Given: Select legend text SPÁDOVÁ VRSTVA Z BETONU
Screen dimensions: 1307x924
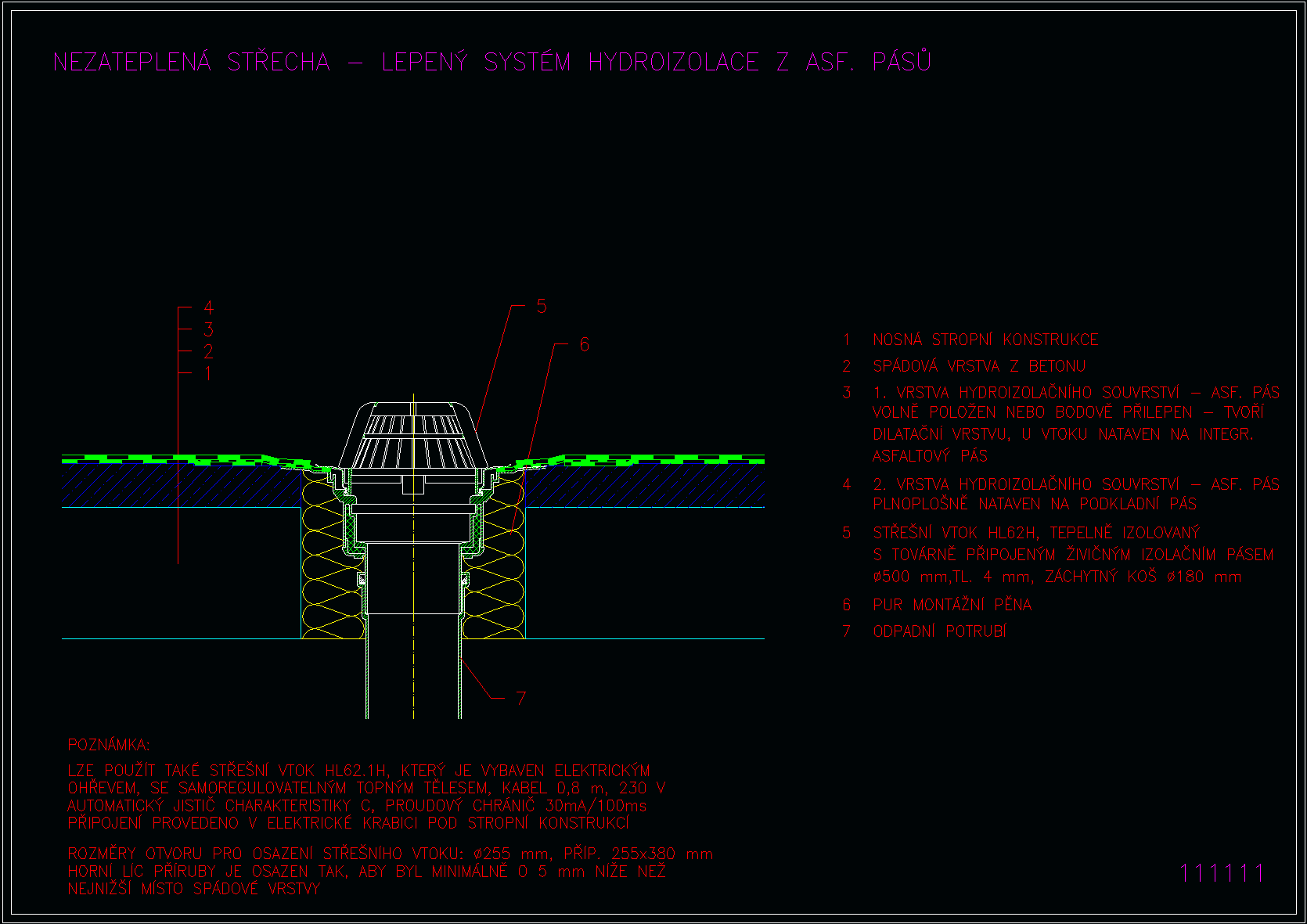Looking at the screenshot, I should [979, 366].
